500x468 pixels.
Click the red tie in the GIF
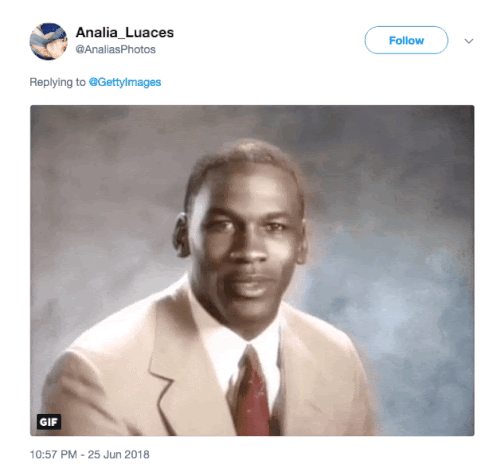pyautogui.click(x=254, y=393)
